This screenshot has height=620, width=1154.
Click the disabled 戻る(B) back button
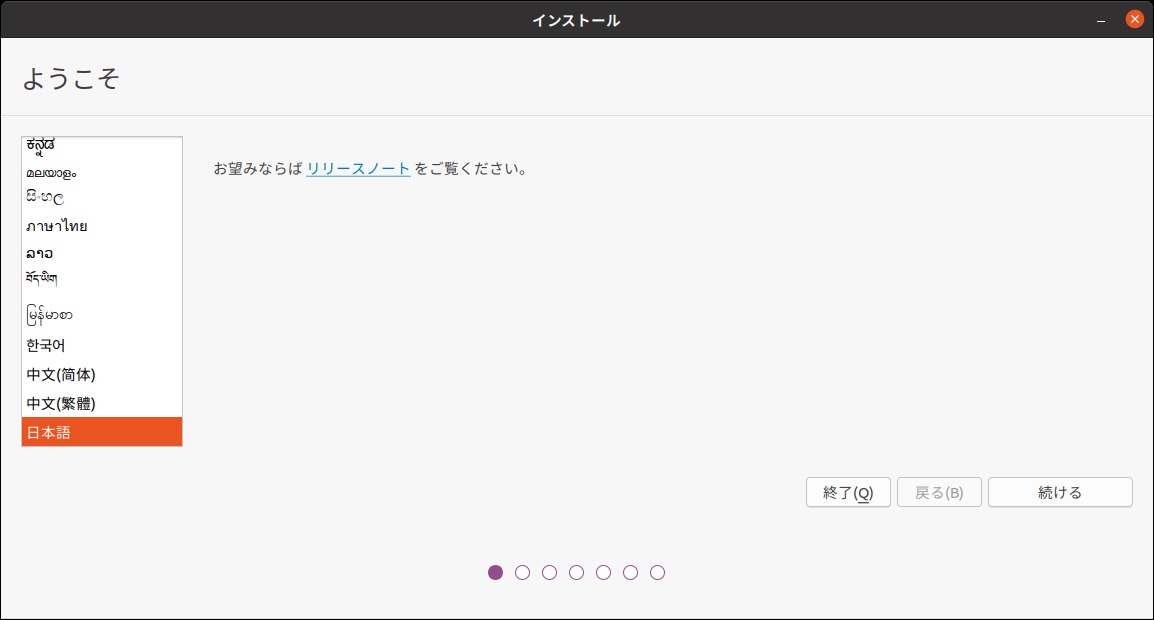(x=938, y=492)
